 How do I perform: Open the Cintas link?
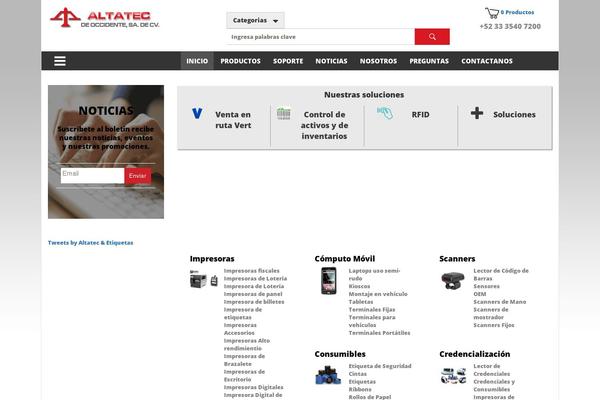pos(357,374)
